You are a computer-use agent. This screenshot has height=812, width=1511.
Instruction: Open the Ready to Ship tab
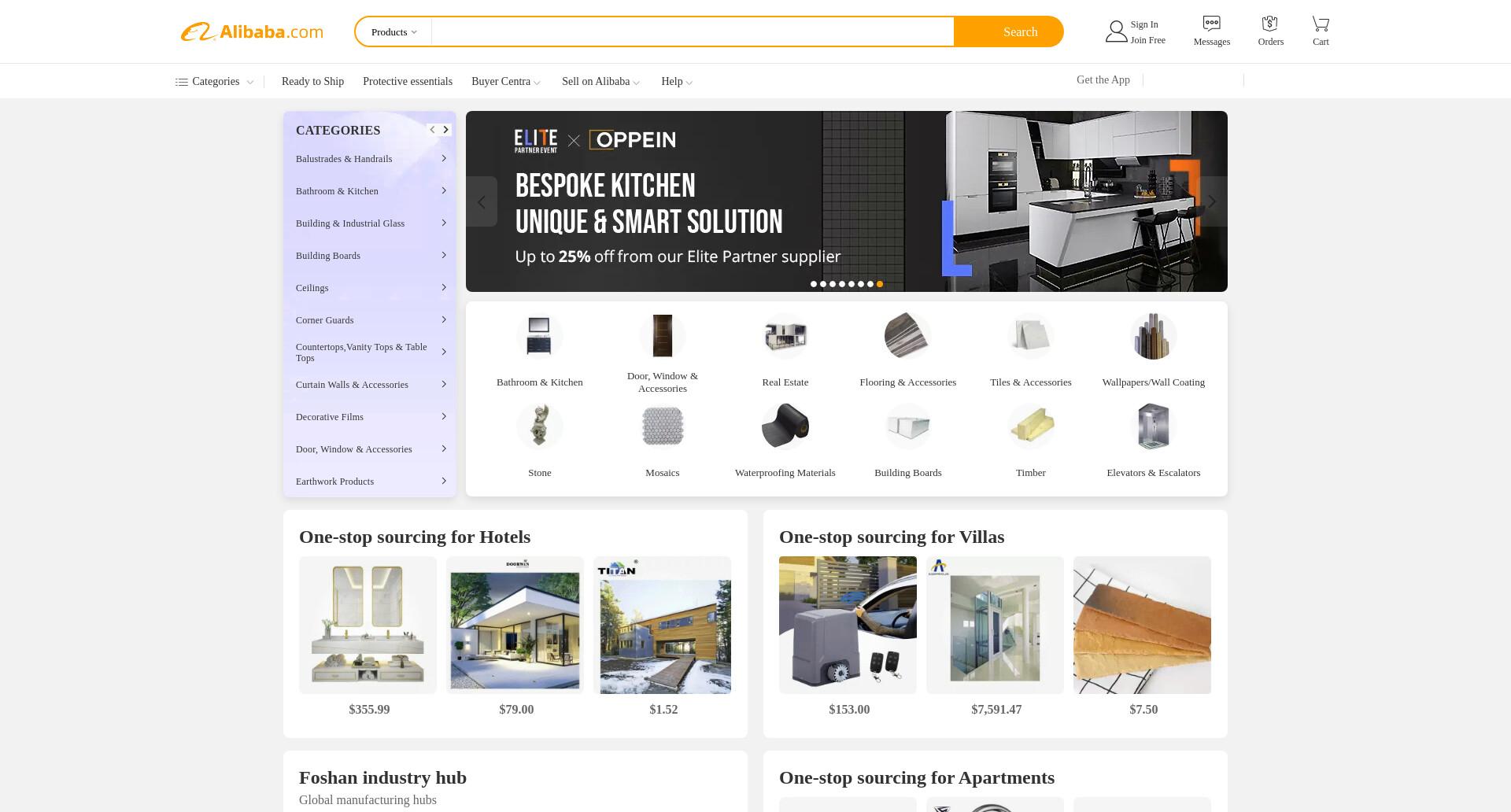[312, 82]
